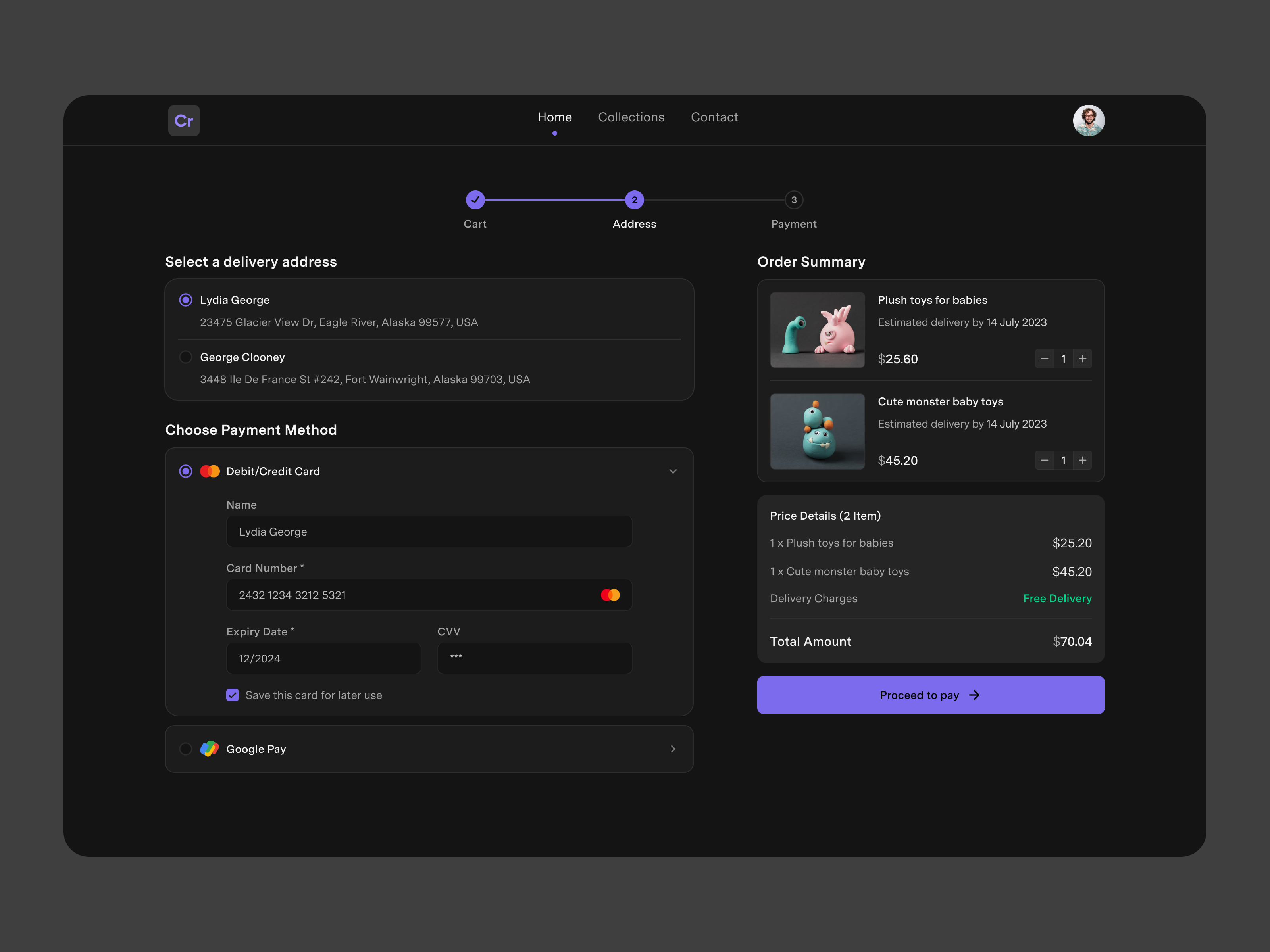Open the Collections page
The width and height of the screenshot is (1270, 952).
(x=631, y=117)
